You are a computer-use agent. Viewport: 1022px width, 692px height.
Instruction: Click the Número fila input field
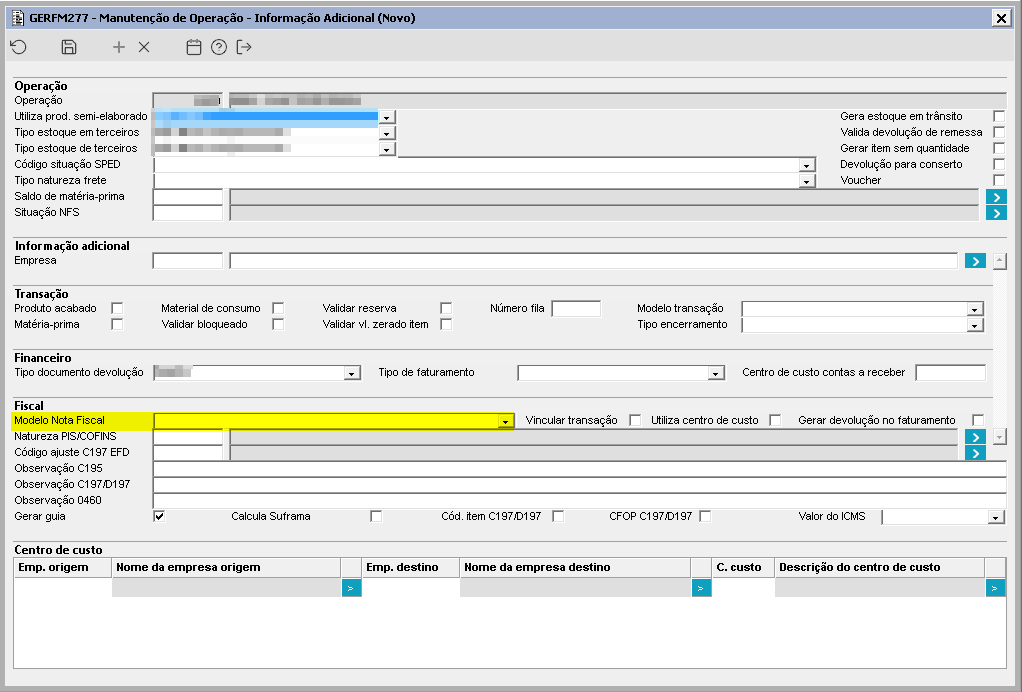pos(576,309)
